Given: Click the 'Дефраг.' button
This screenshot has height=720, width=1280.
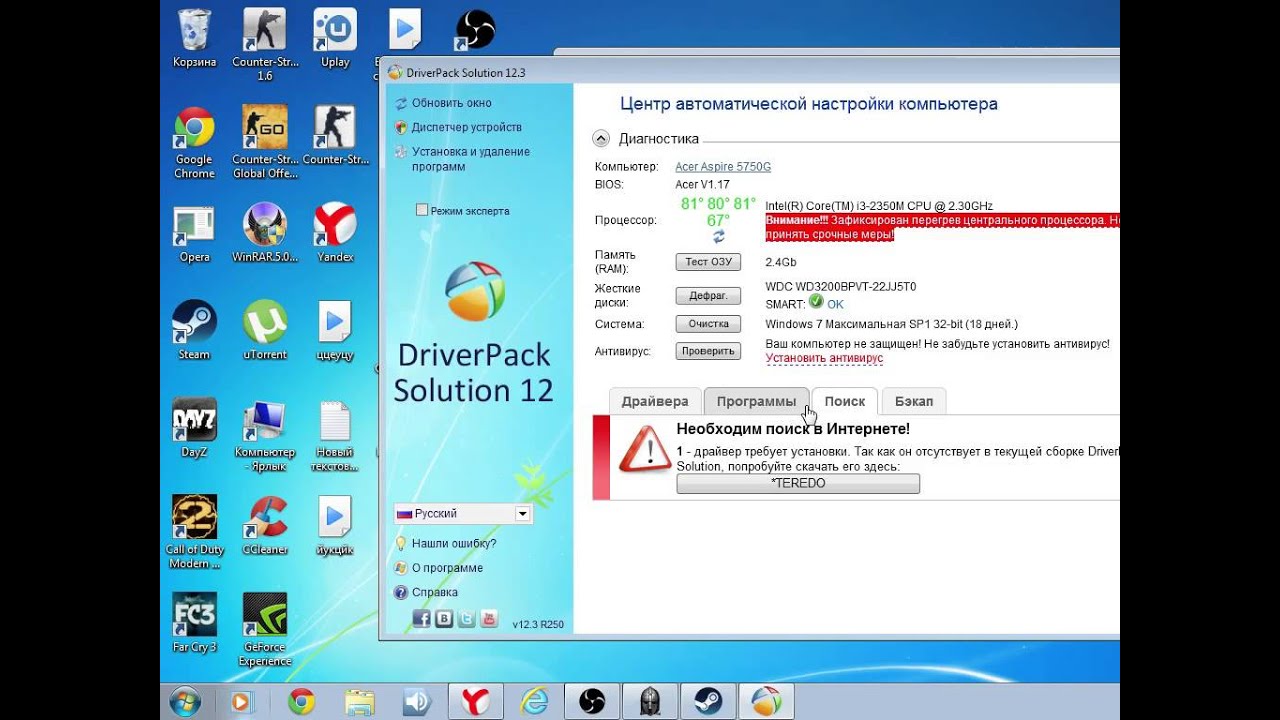Looking at the screenshot, I should 709,296.
